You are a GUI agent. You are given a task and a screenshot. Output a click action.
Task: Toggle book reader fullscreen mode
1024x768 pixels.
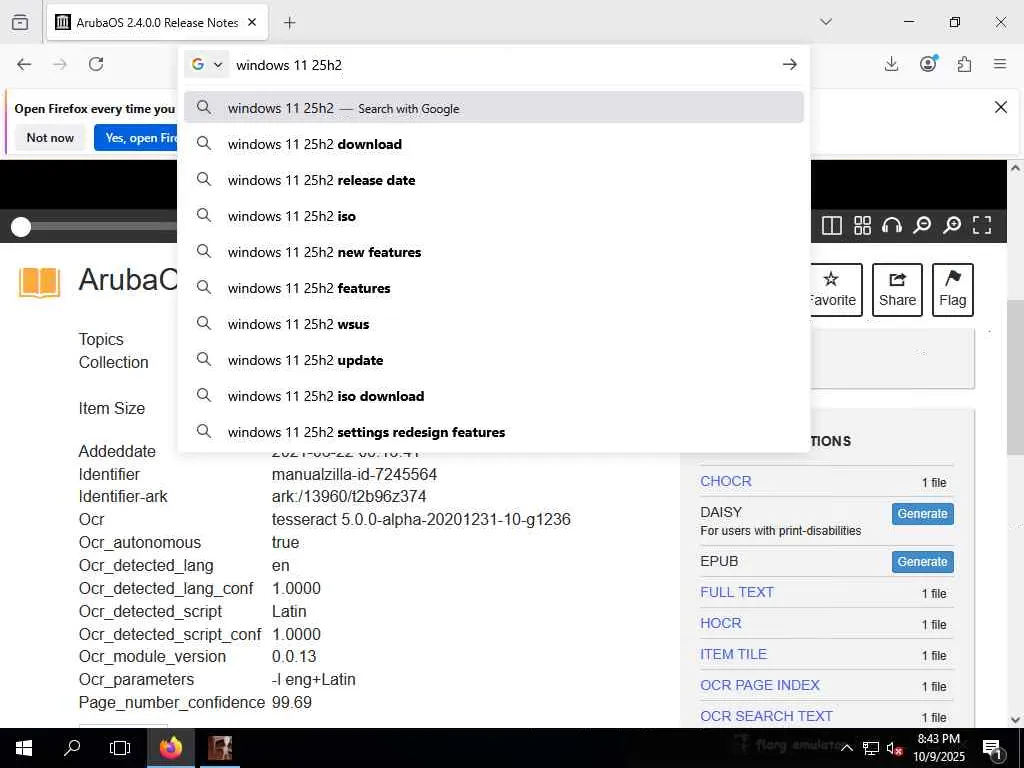982,225
